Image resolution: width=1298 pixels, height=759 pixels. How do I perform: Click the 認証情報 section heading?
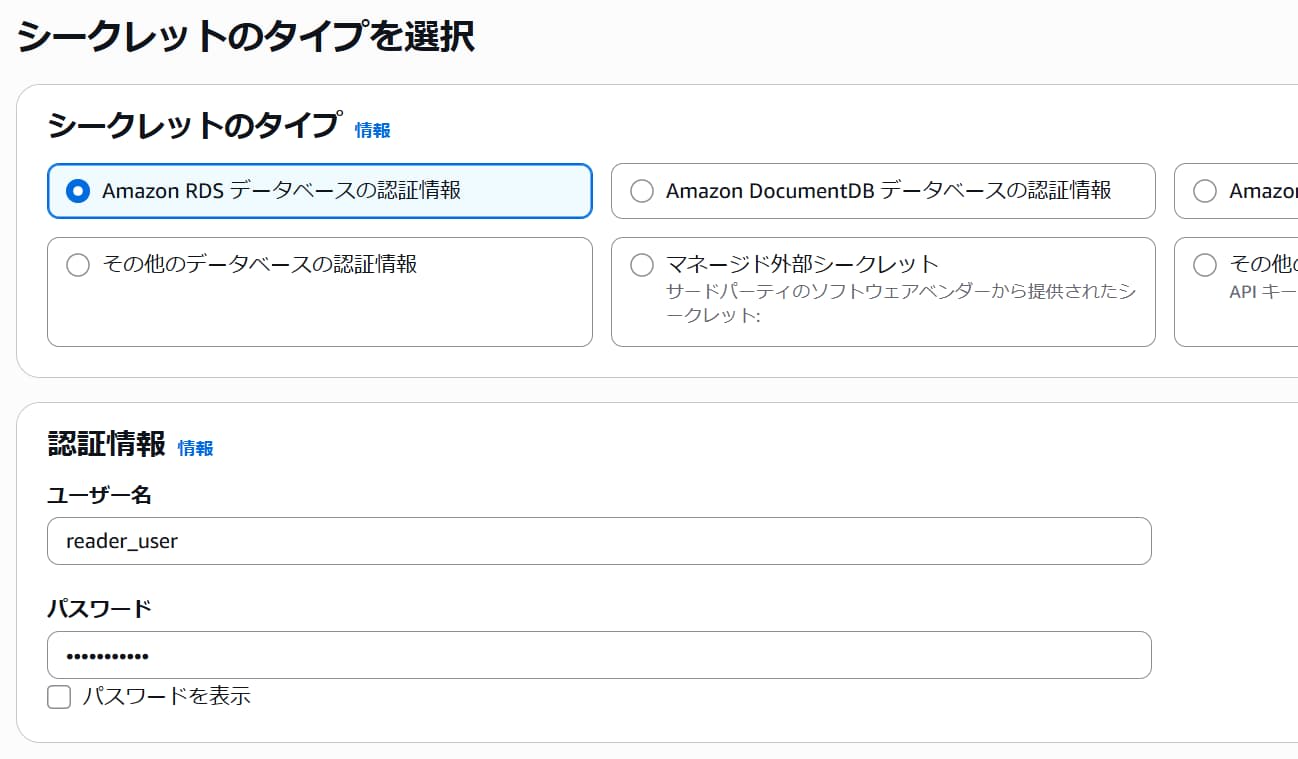(107, 444)
